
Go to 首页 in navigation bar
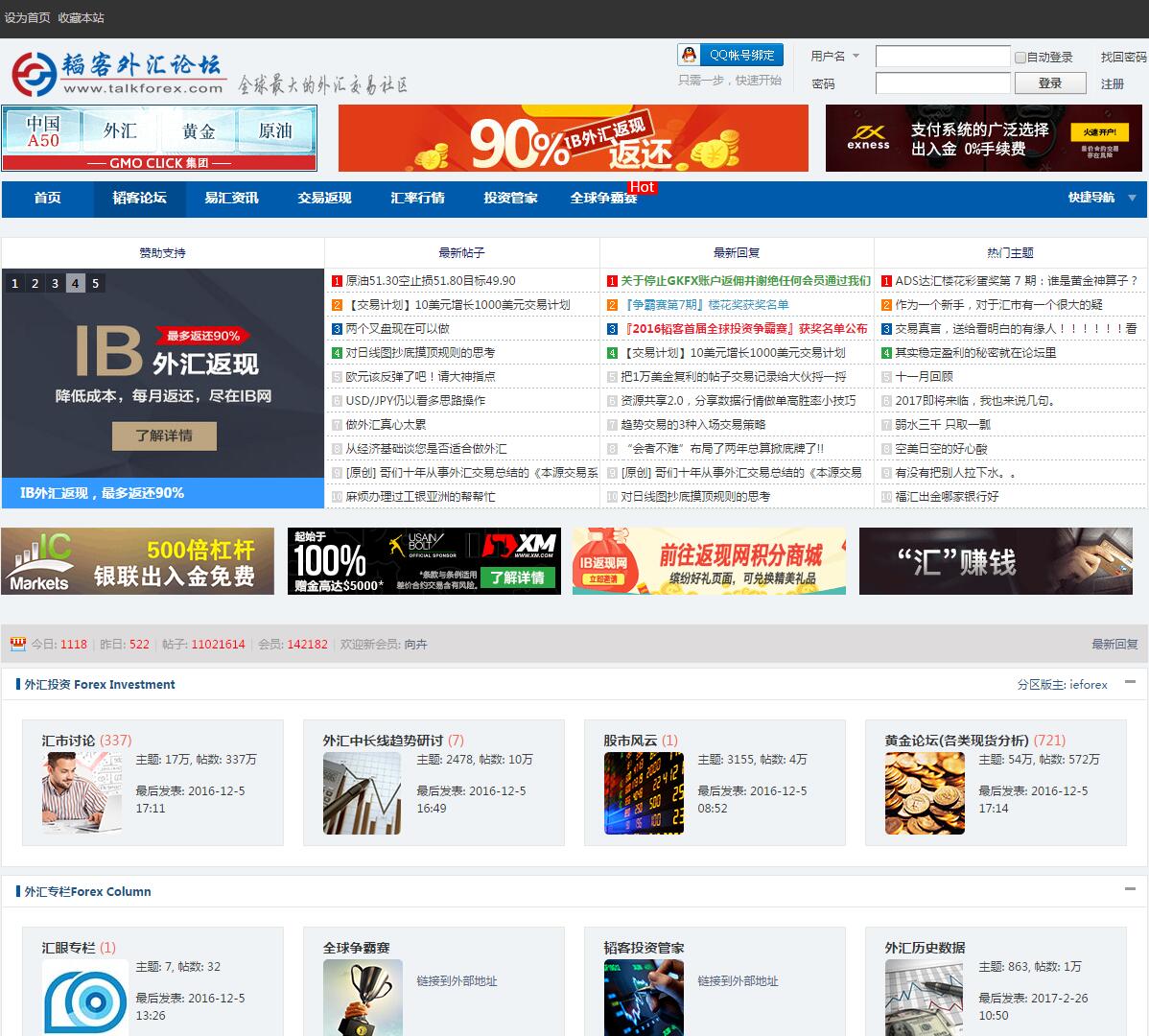click(x=48, y=198)
